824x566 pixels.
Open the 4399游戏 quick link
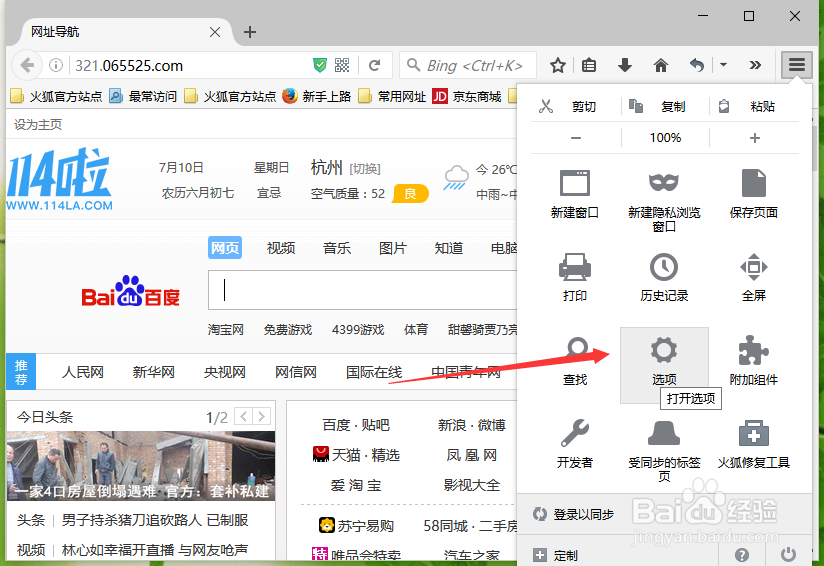click(358, 330)
